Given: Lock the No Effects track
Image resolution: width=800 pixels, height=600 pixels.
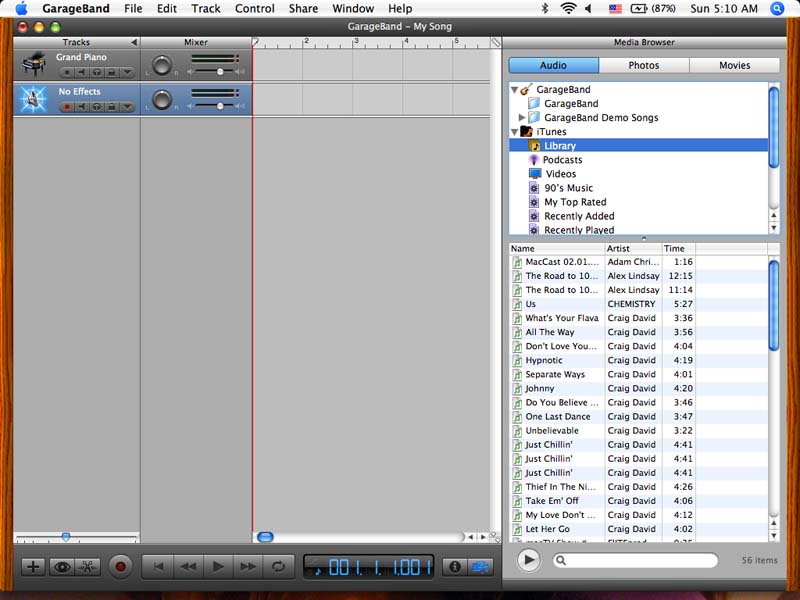Looking at the screenshot, I should click(111, 107).
